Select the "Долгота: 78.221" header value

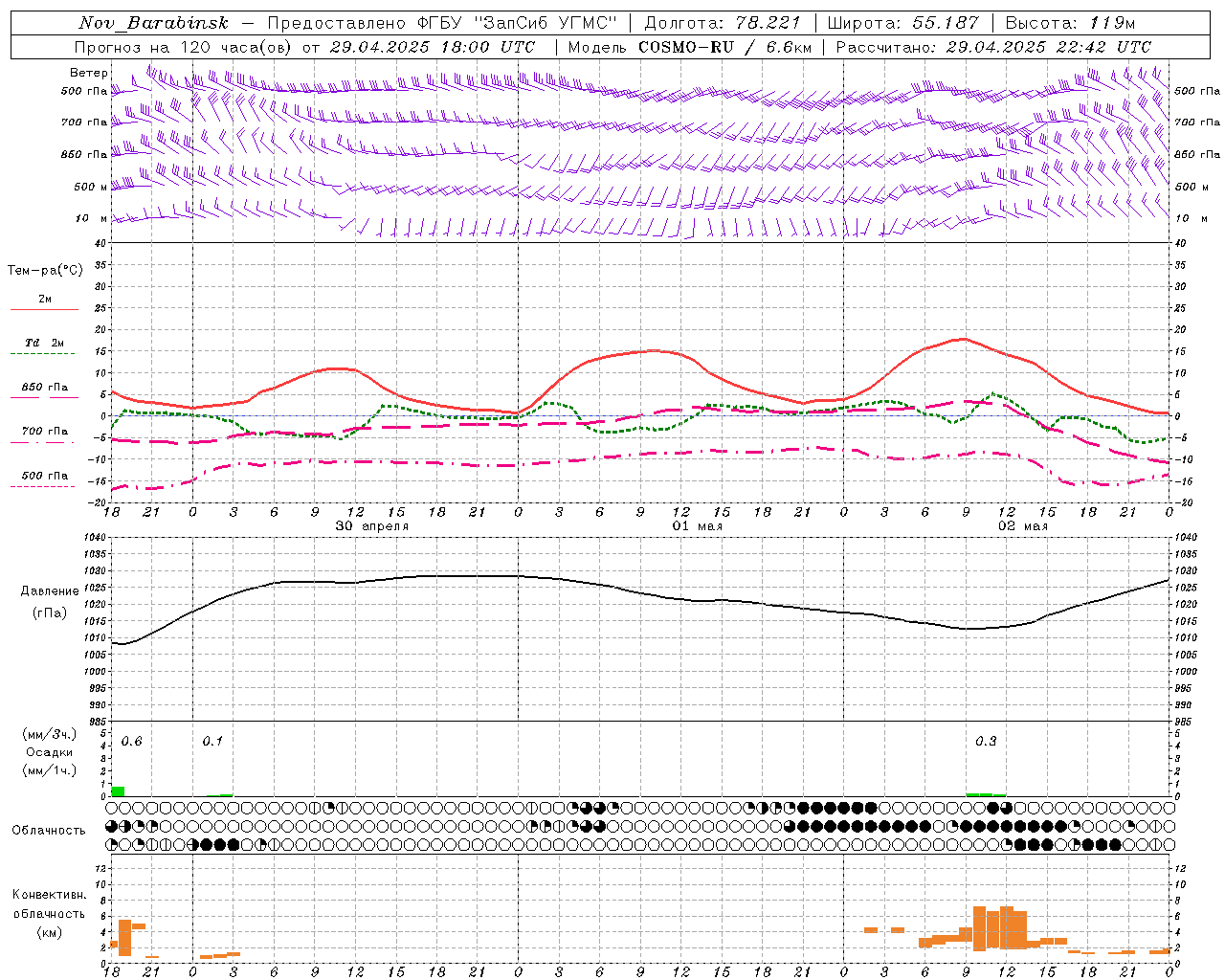click(722, 23)
